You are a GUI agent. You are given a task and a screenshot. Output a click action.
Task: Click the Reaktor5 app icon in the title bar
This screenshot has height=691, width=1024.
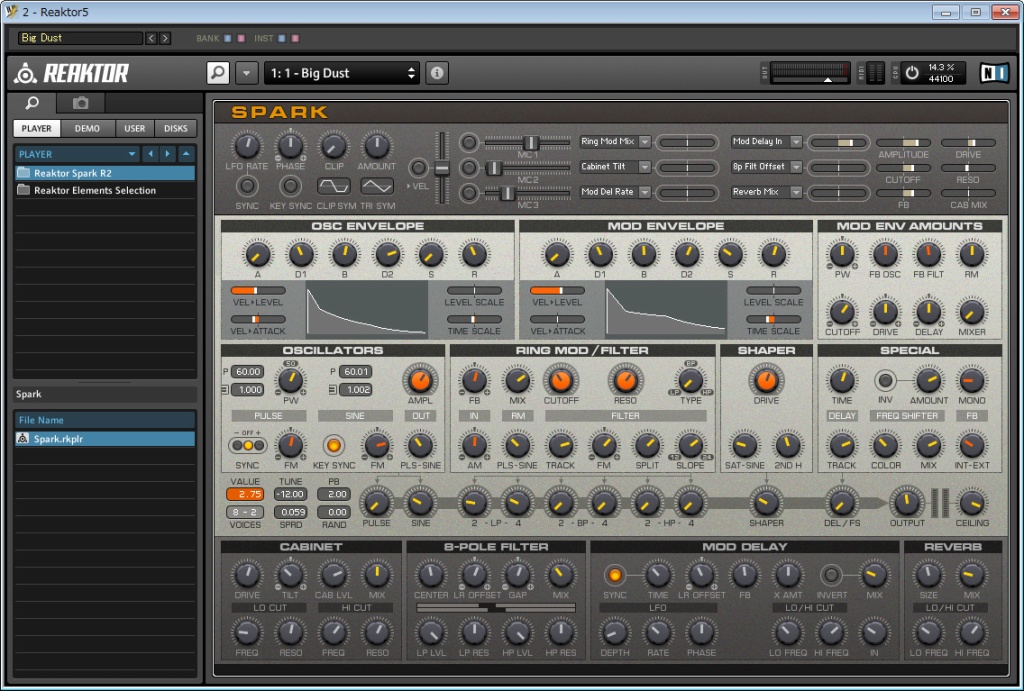point(11,12)
